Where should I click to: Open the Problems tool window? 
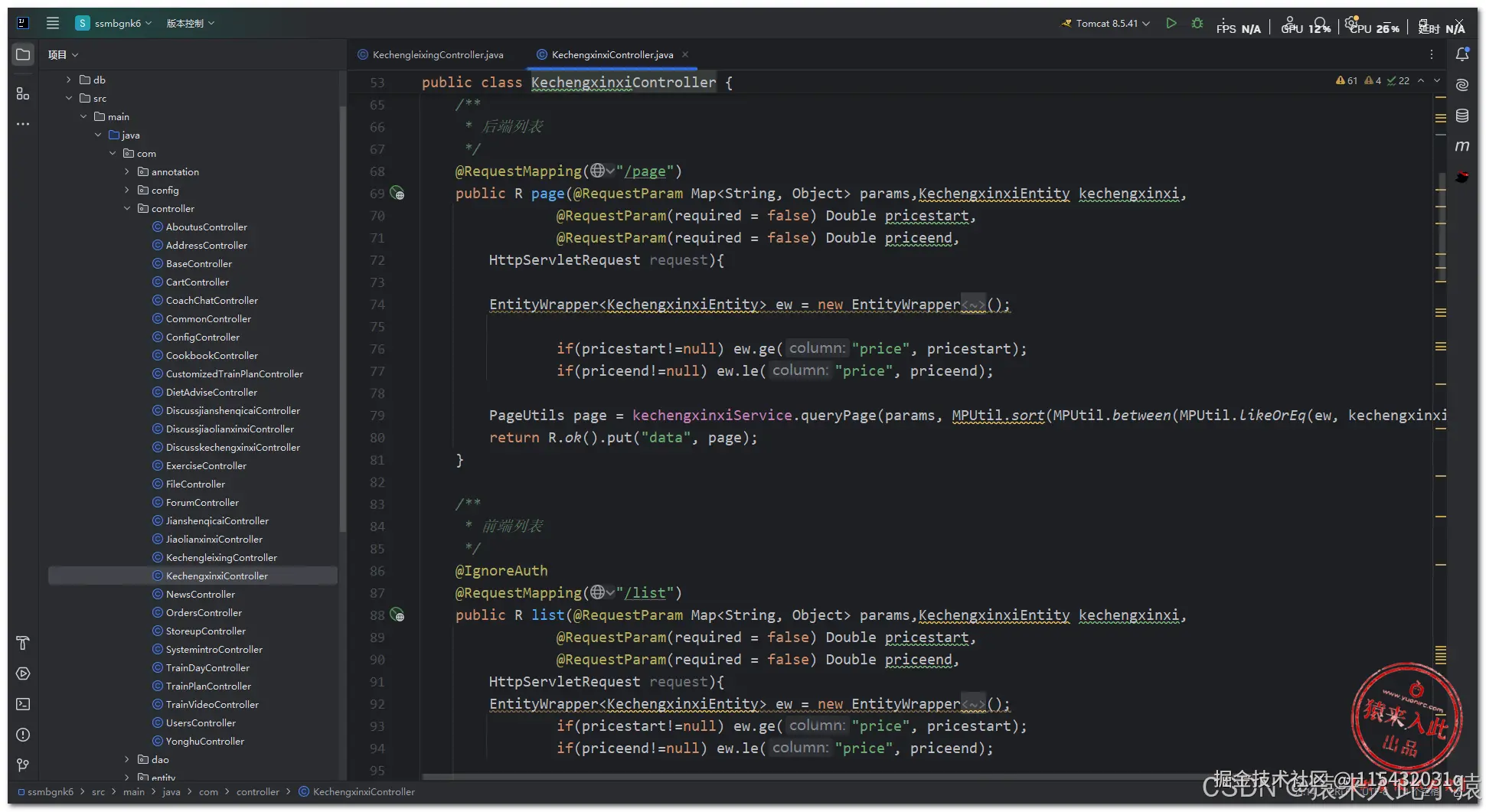point(23,735)
